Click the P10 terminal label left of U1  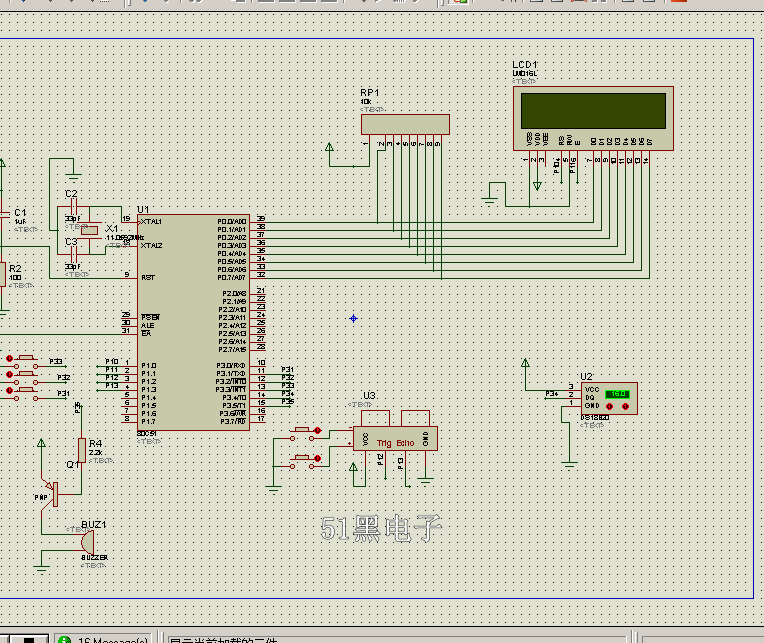tap(112, 361)
